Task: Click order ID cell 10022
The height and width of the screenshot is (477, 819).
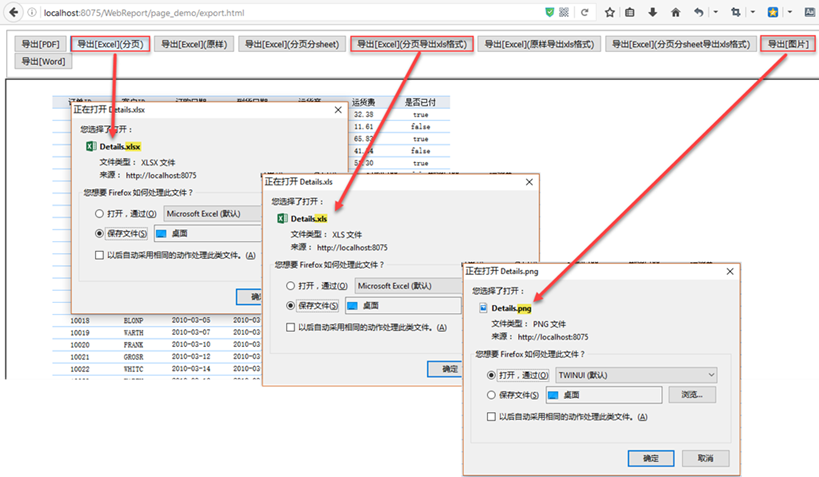Action: pos(80,369)
